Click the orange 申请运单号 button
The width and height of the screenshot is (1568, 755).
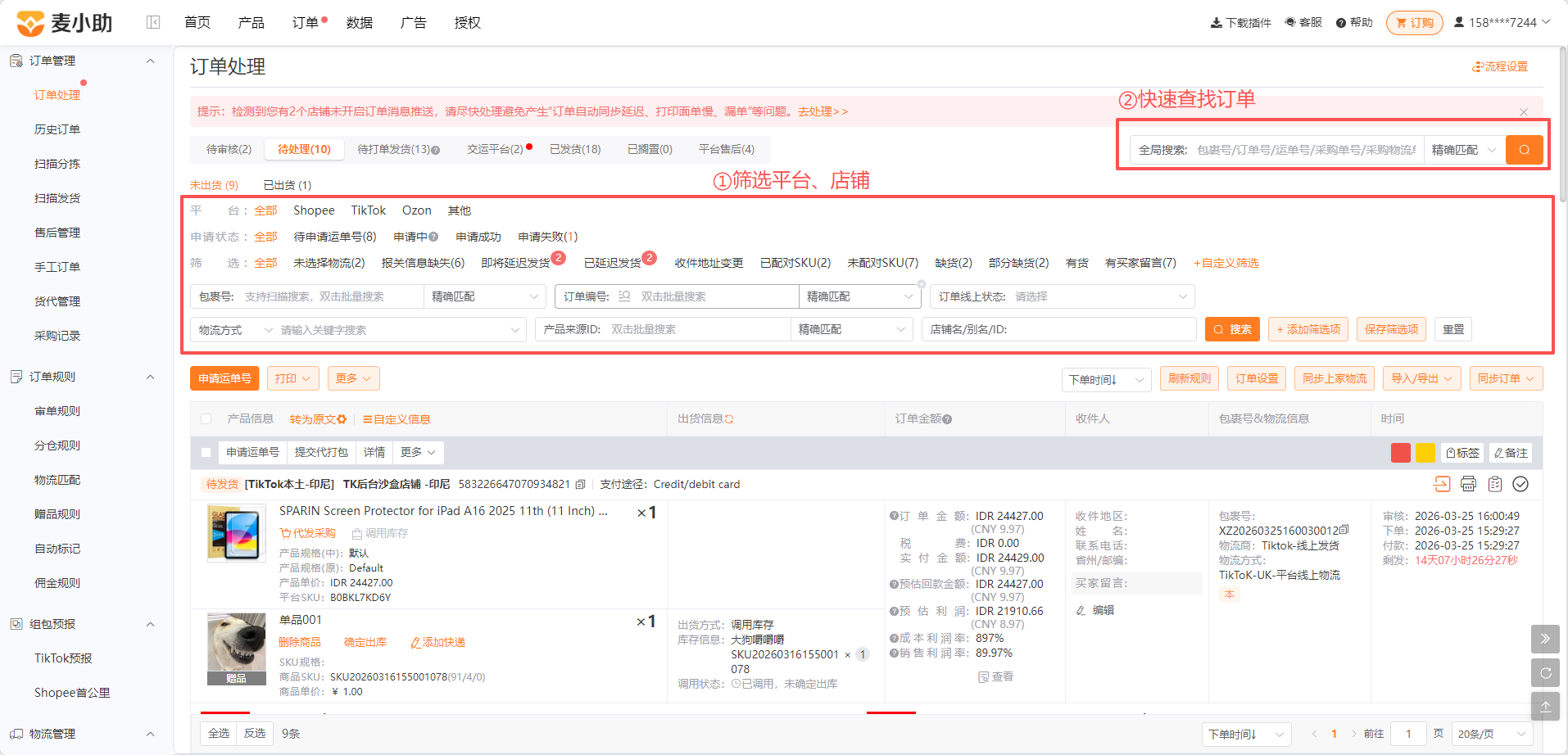[x=224, y=378]
